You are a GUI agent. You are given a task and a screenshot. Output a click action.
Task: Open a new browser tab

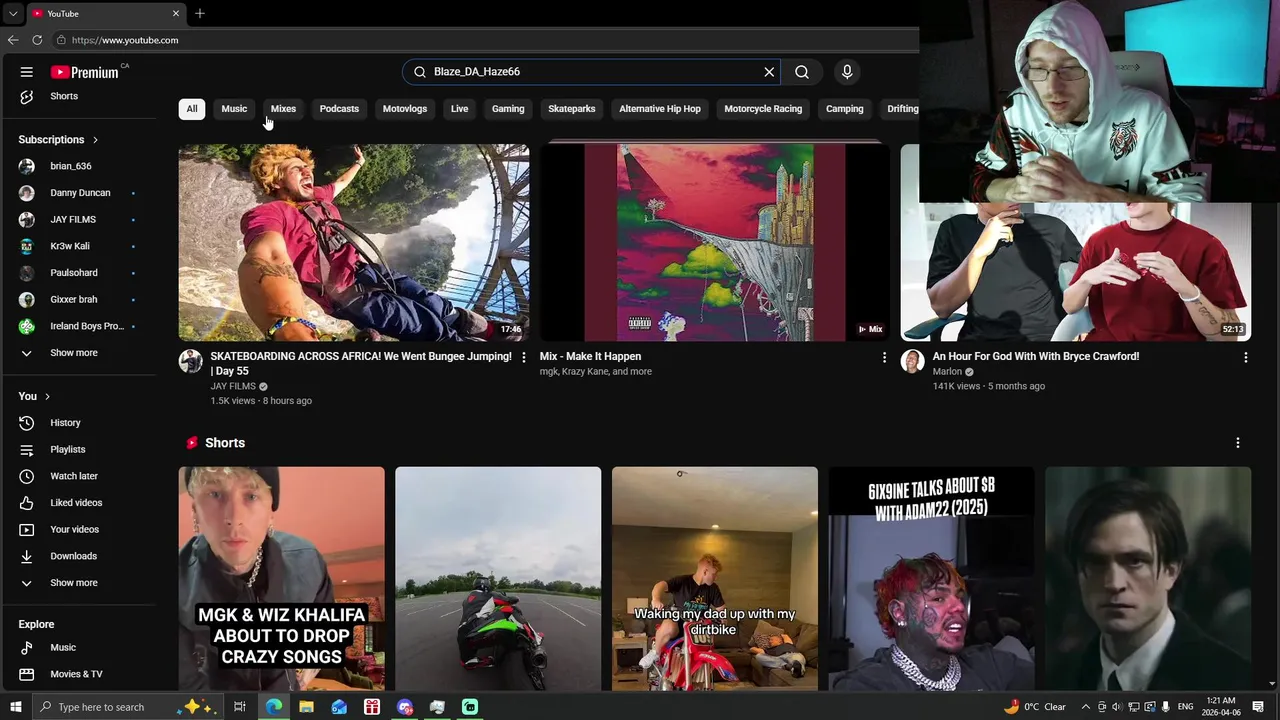coord(200,13)
